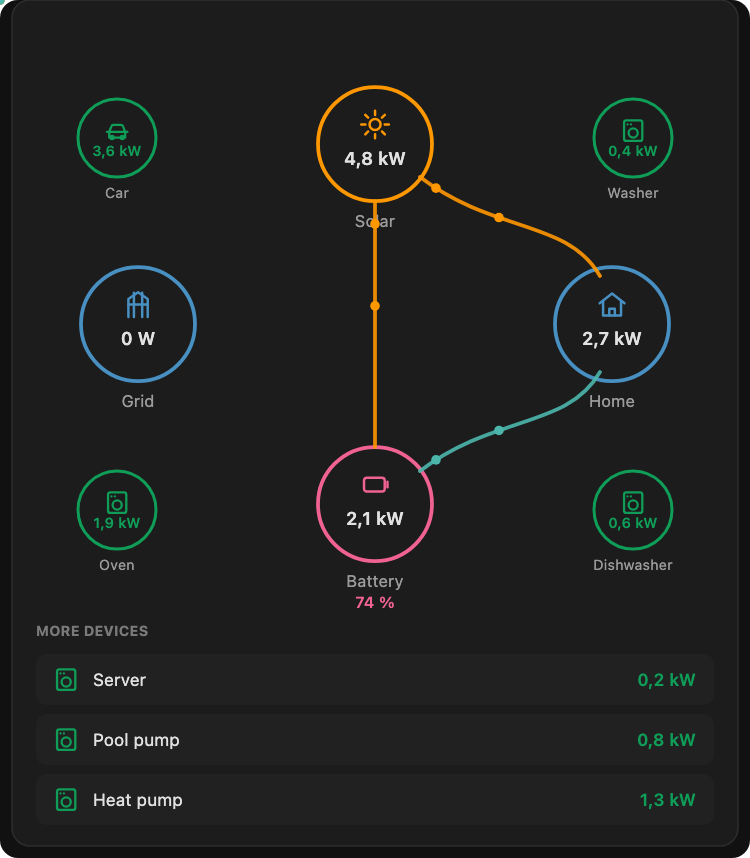Select the Washer device icon
Image resolution: width=750 pixels, height=858 pixels.
point(633,131)
